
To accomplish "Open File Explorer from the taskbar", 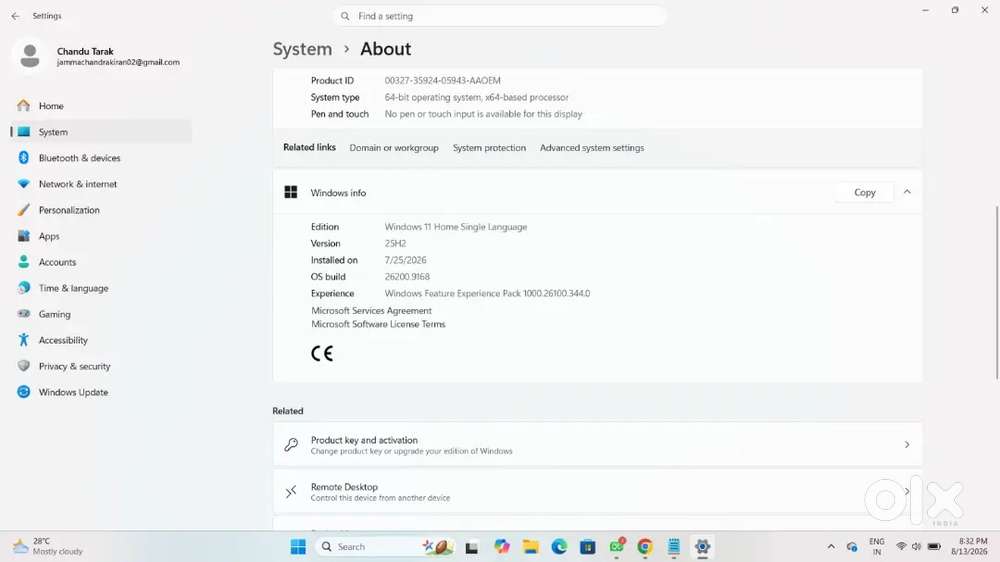I will 531,547.
